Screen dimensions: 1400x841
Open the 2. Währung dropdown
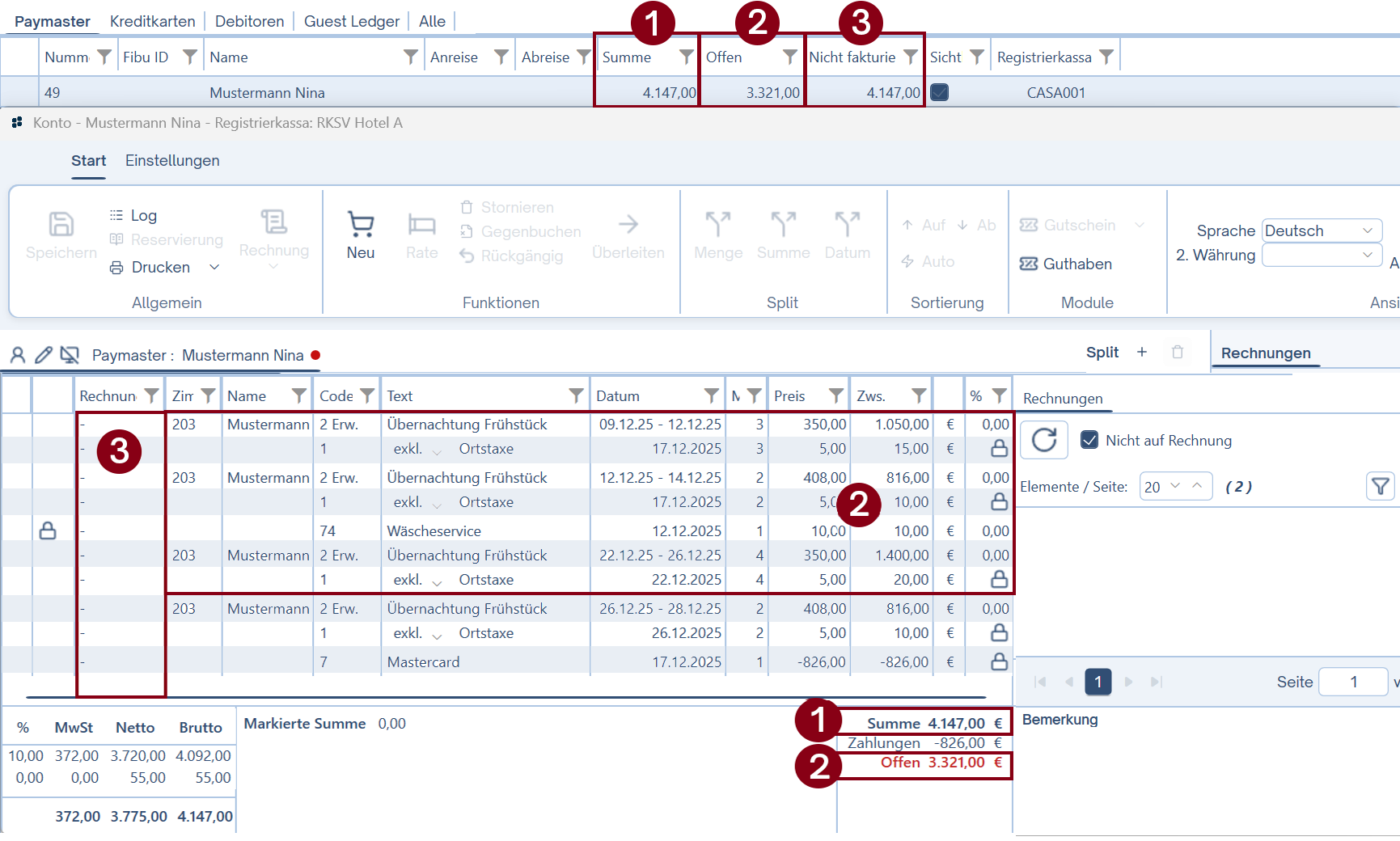(1321, 255)
